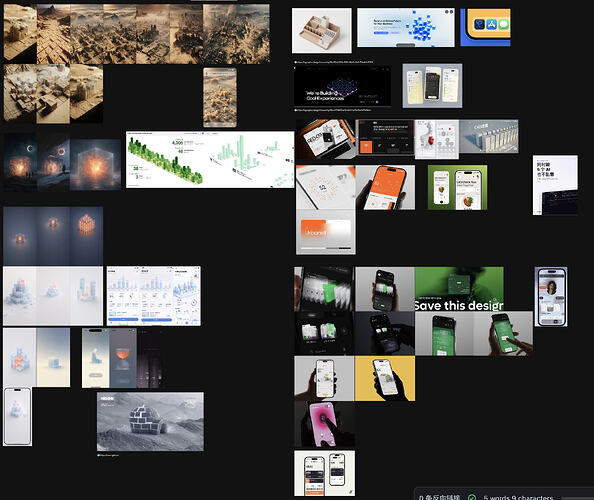Screen dimensions: 594x500
Task: Select the hand holding phone on gray background
Action: tap(324, 378)
